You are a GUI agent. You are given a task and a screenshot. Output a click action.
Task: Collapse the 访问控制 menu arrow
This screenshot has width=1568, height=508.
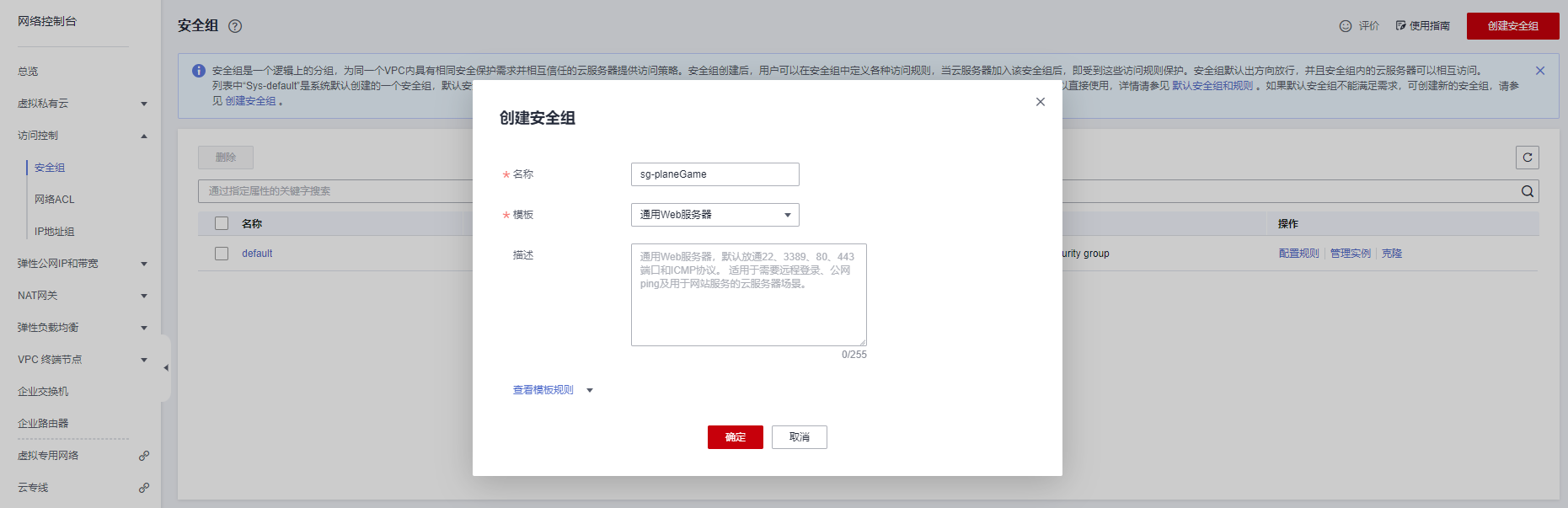[144, 136]
